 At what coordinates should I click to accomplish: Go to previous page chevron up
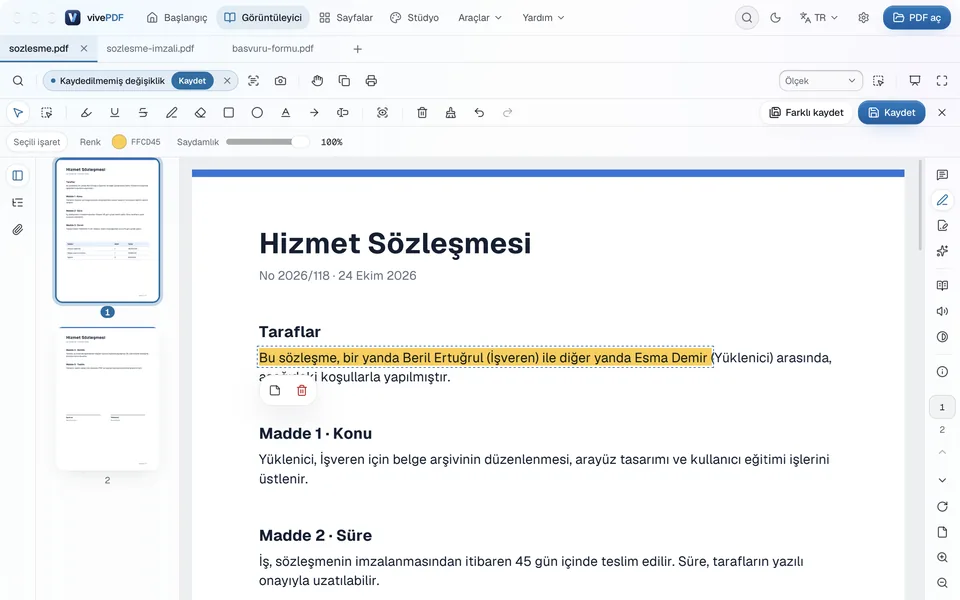click(942, 452)
